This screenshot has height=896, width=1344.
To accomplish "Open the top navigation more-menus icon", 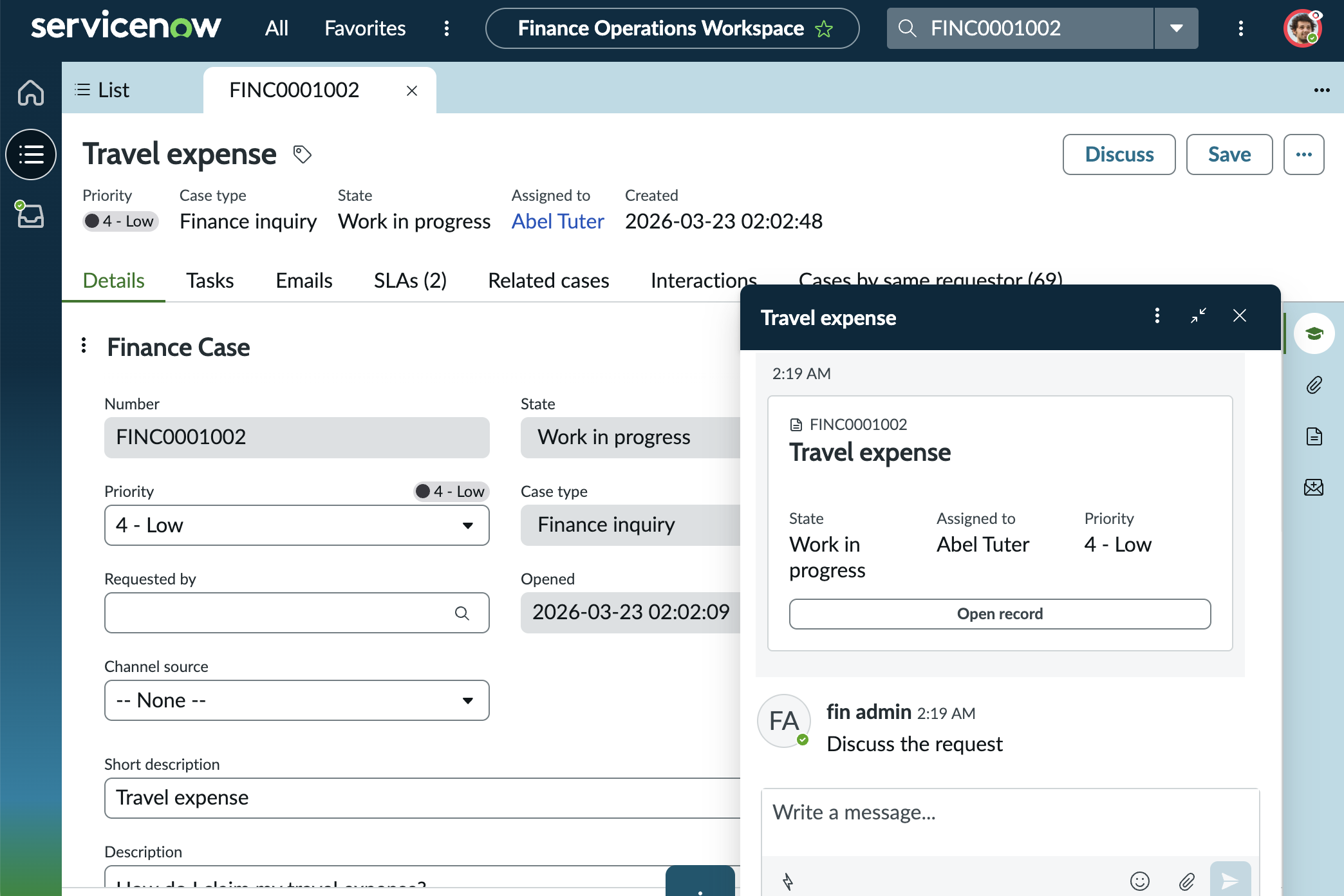I will point(447,28).
